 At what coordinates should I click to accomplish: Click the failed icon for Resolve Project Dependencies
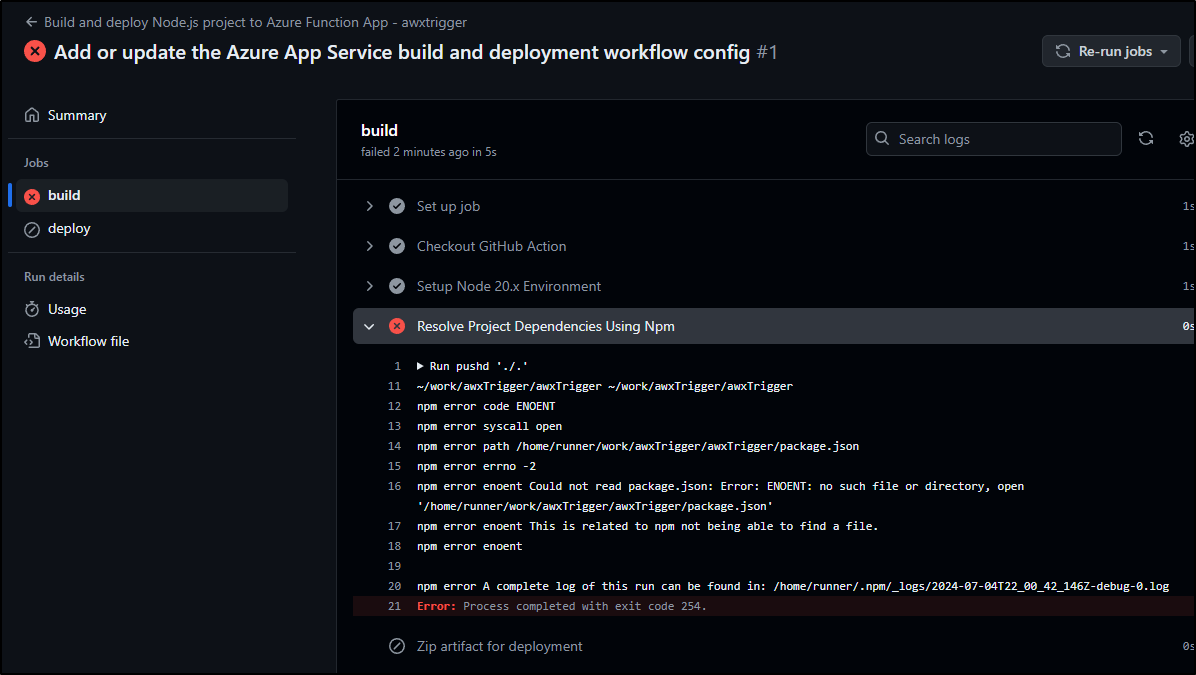point(397,326)
